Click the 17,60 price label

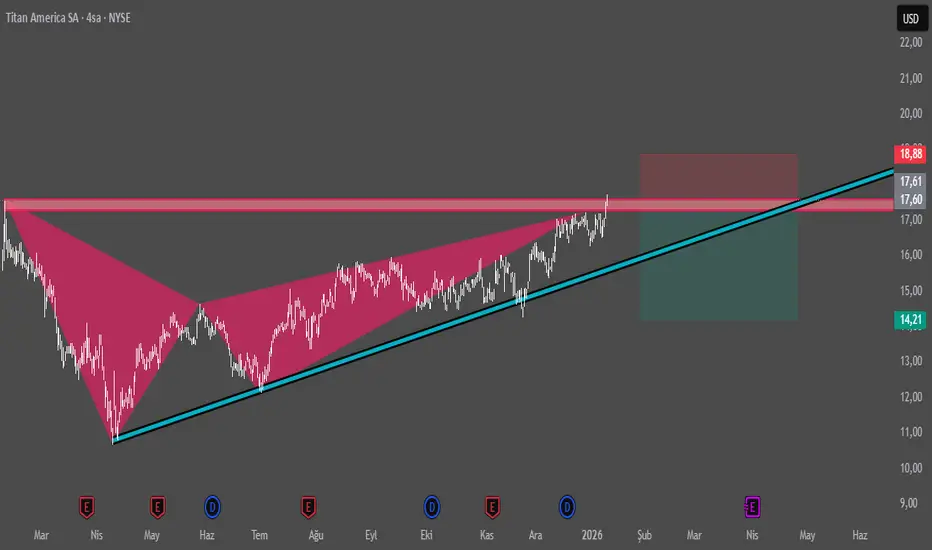coord(911,199)
